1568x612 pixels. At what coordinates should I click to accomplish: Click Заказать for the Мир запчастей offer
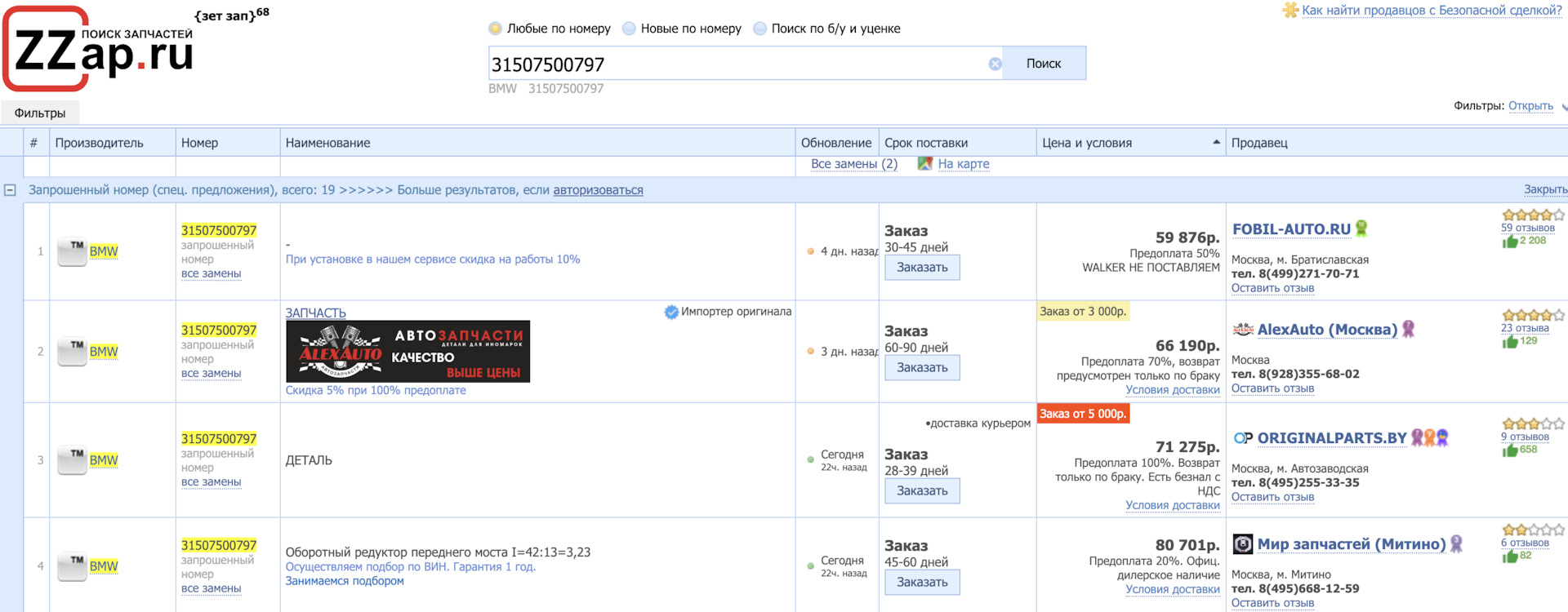tap(922, 583)
